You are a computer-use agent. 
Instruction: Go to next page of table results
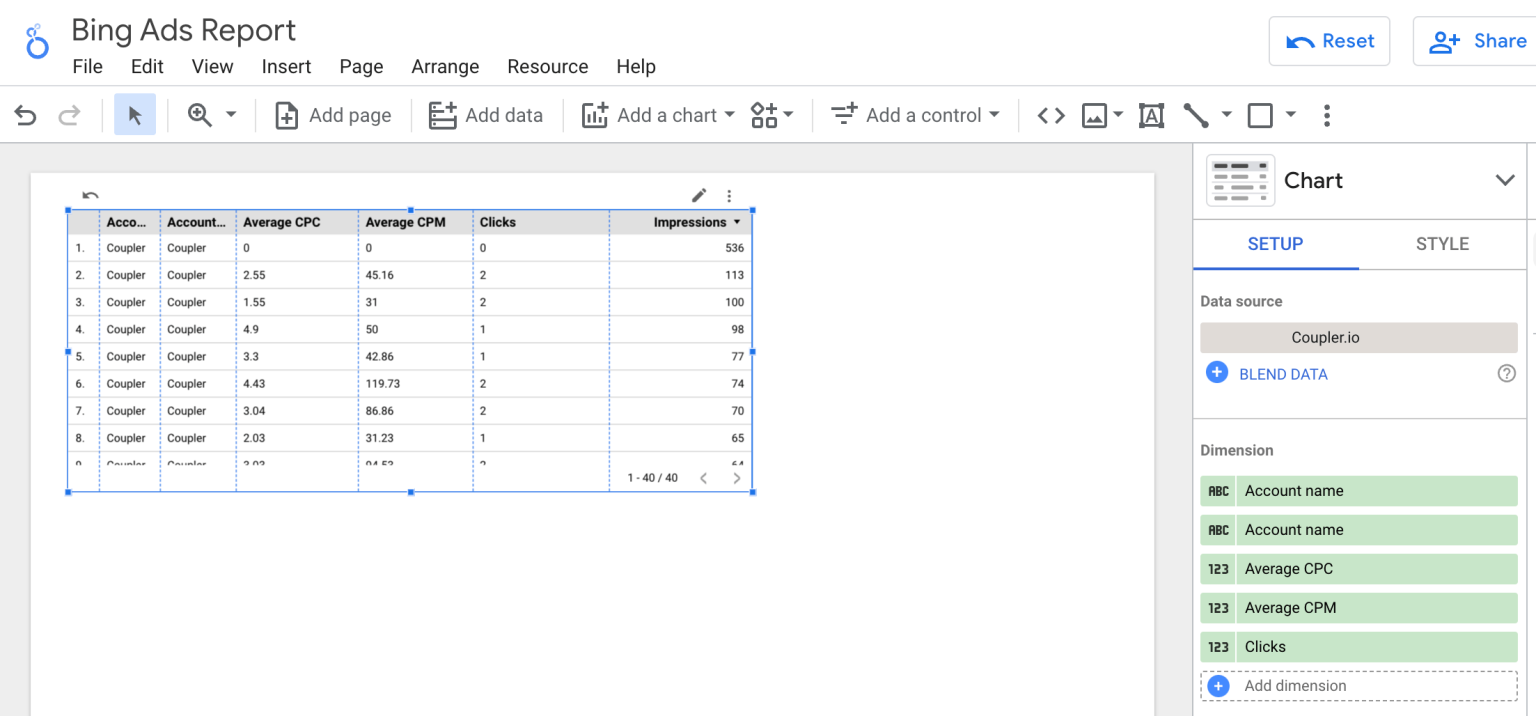point(737,477)
